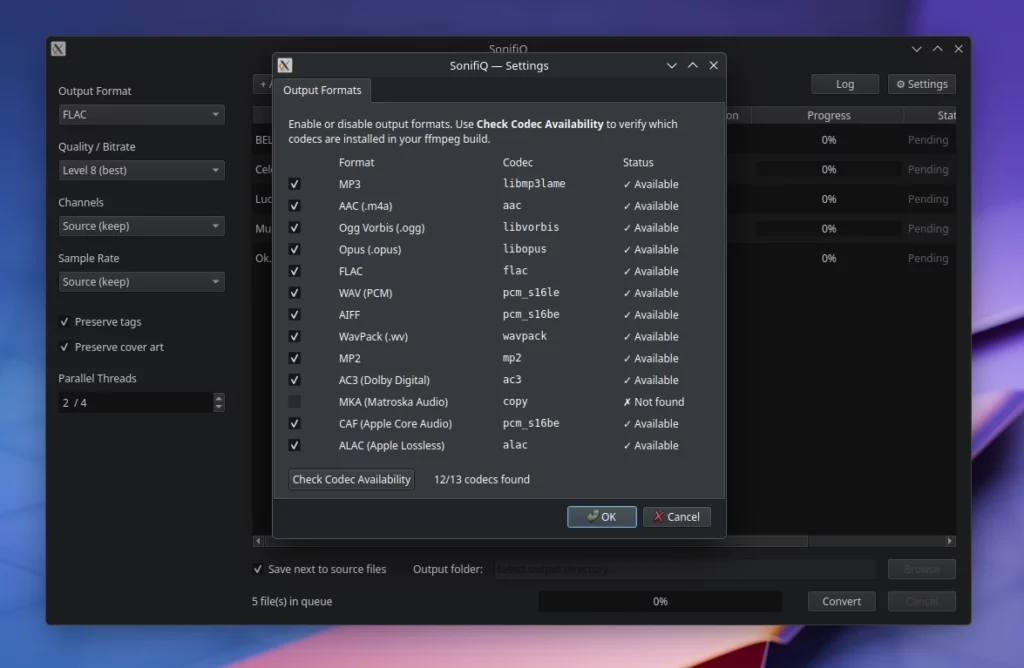Click the overall 0% conversion progress bar
Screen dimensions: 1024x668
[660, 601]
